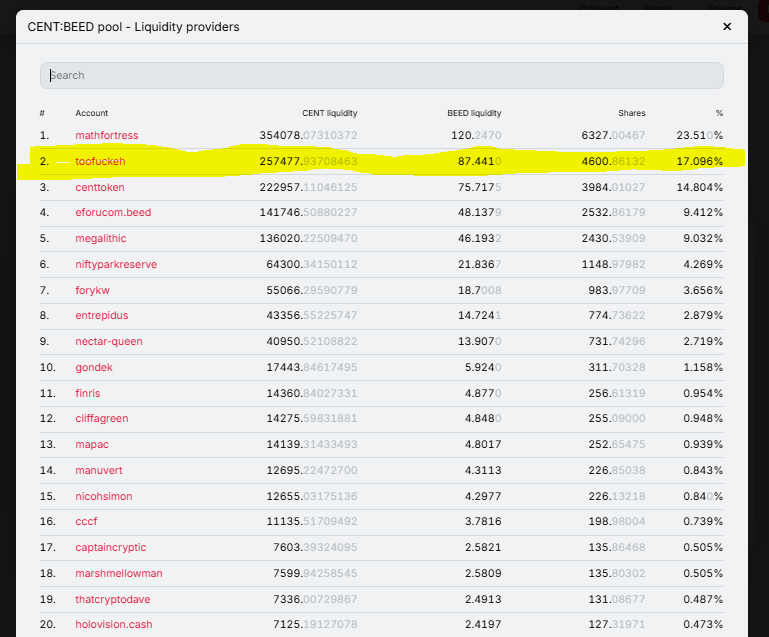Click the Search input field

[x=381, y=75]
